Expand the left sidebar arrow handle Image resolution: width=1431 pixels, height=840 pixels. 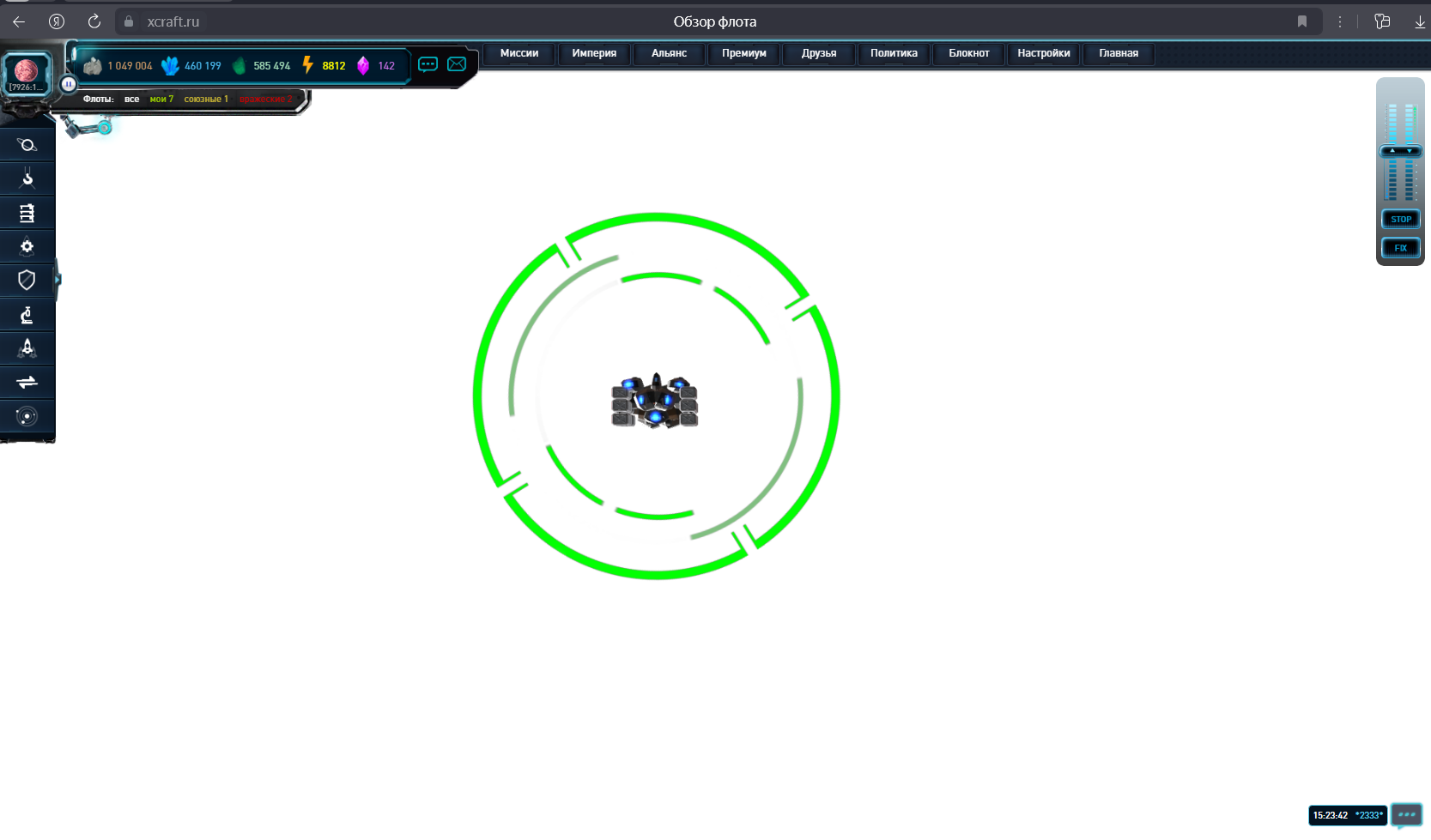click(x=58, y=280)
